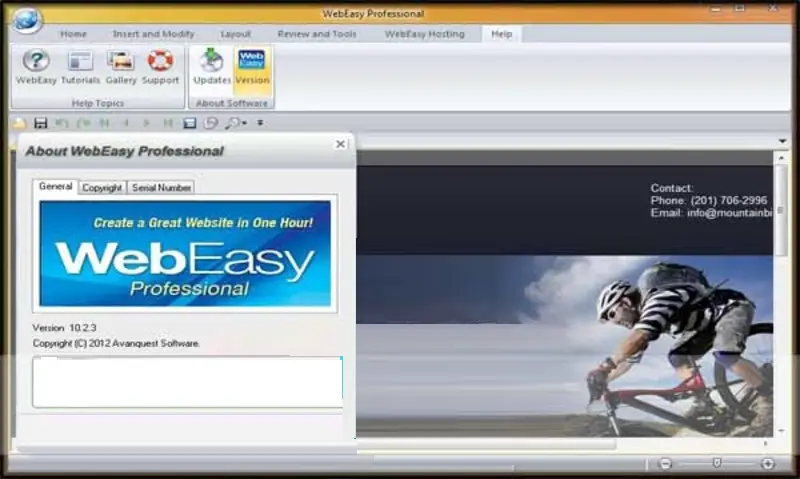This screenshot has width=800, height=479.
Task: Expand the dropdown arrow above the page canvas
Action: point(782,141)
